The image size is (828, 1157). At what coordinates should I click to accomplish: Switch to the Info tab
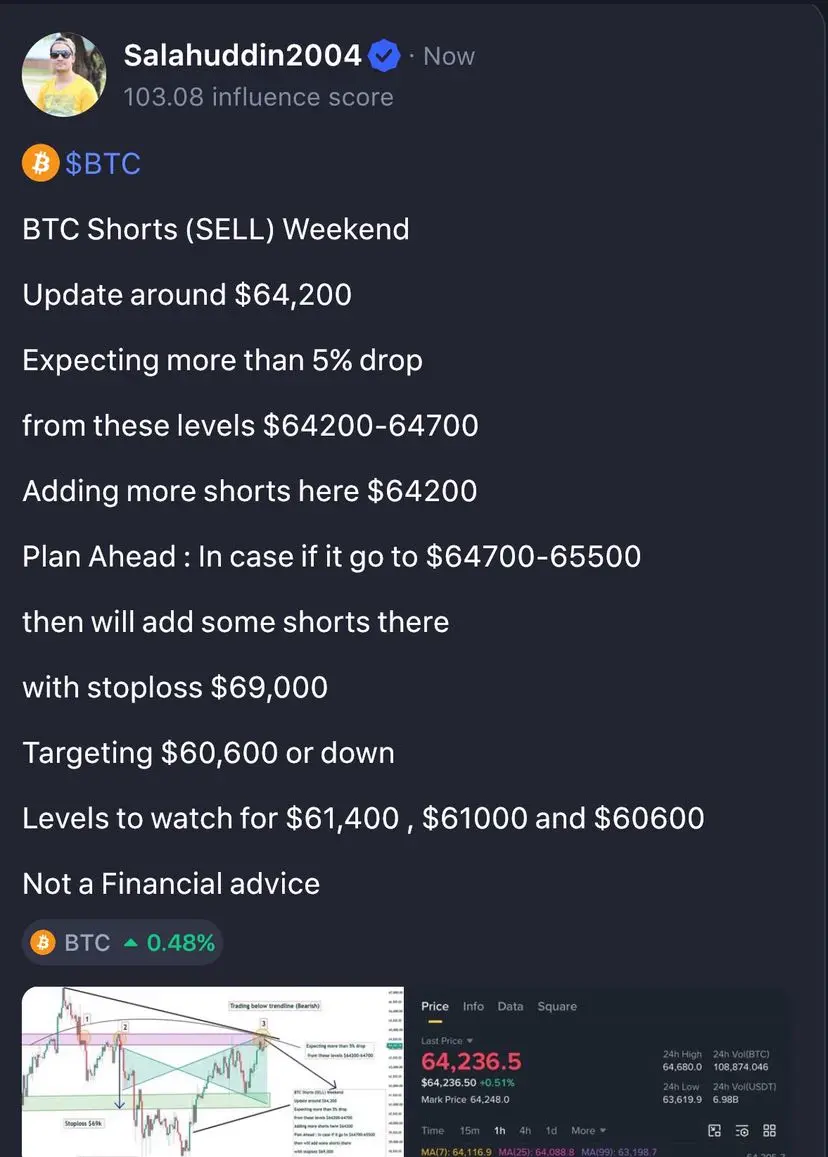473,1006
